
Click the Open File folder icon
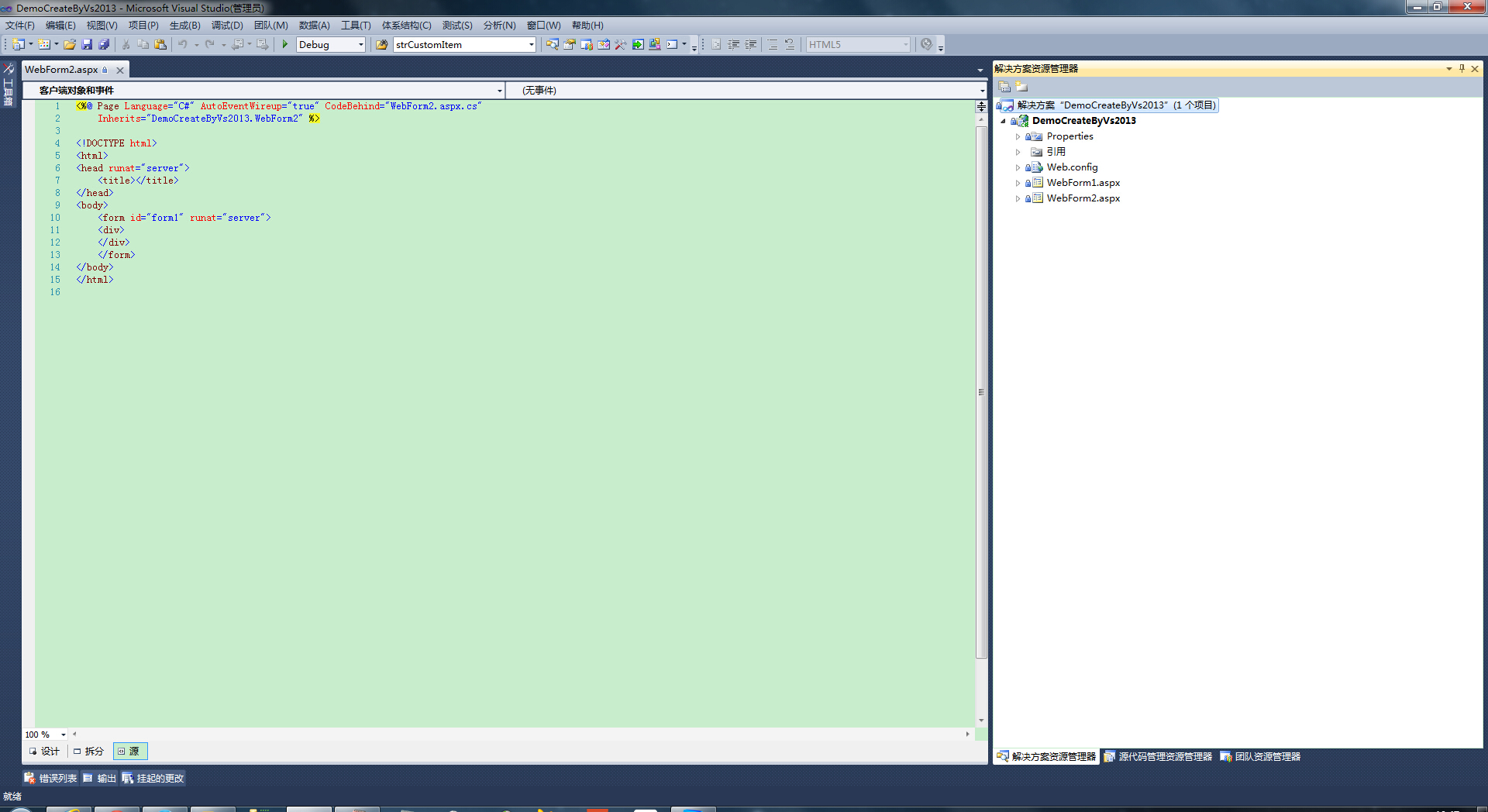coord(70,44)
